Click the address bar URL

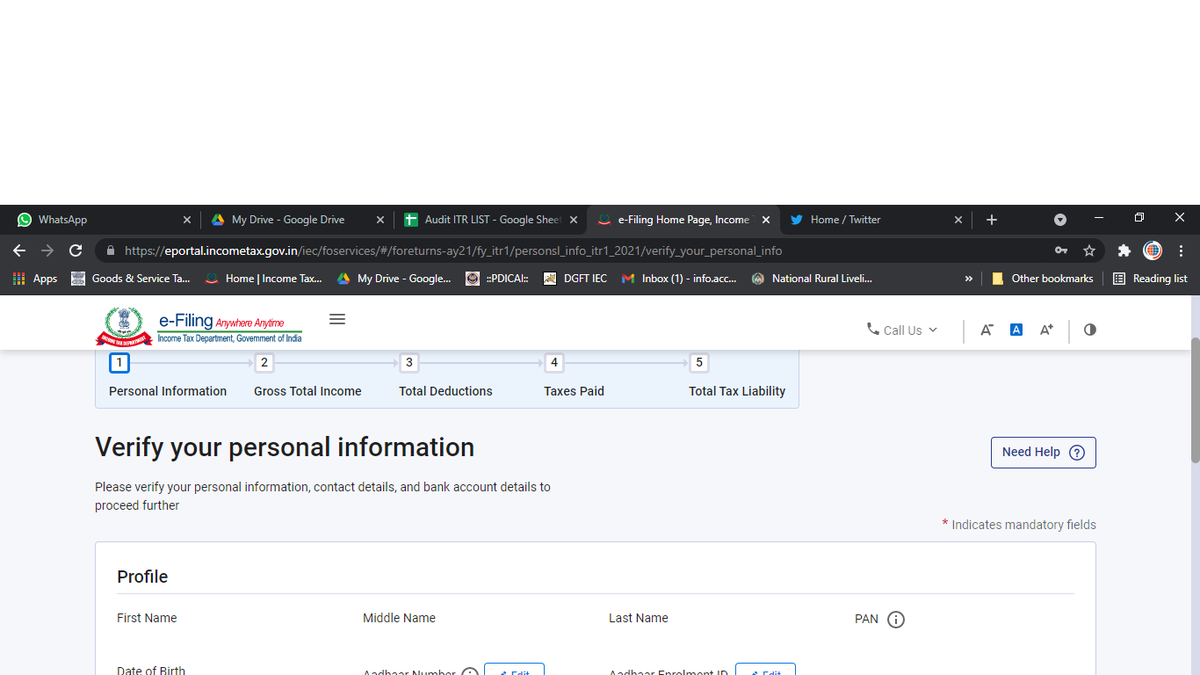[453, 250]
